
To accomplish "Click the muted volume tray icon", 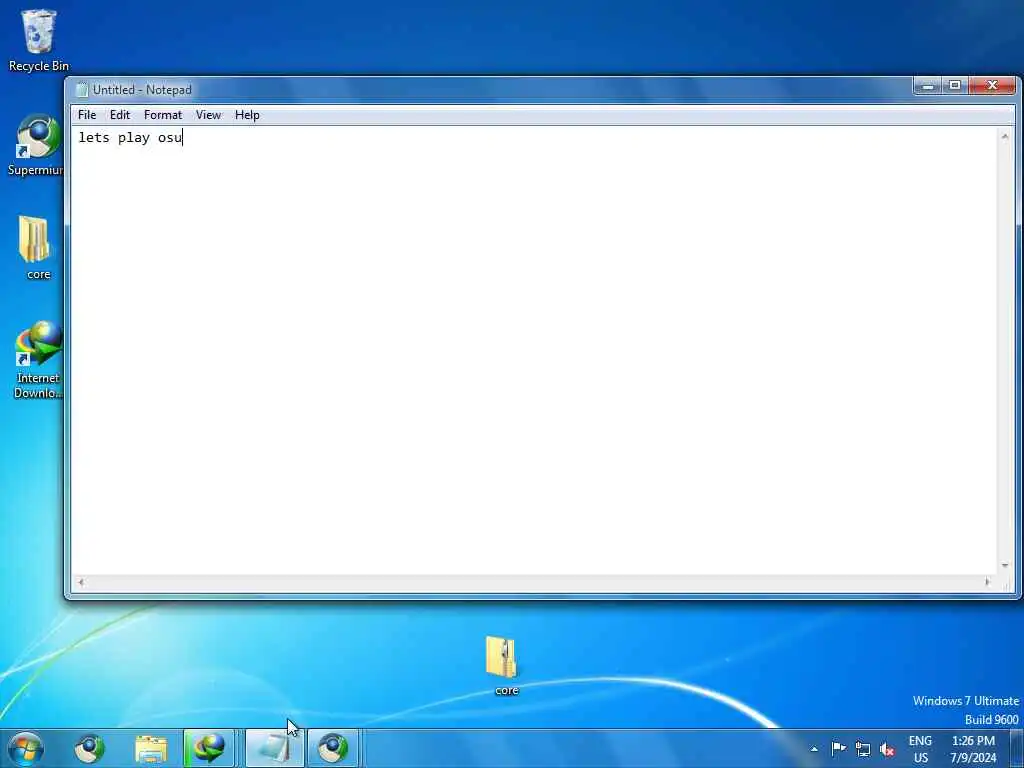I will point(886,749).
